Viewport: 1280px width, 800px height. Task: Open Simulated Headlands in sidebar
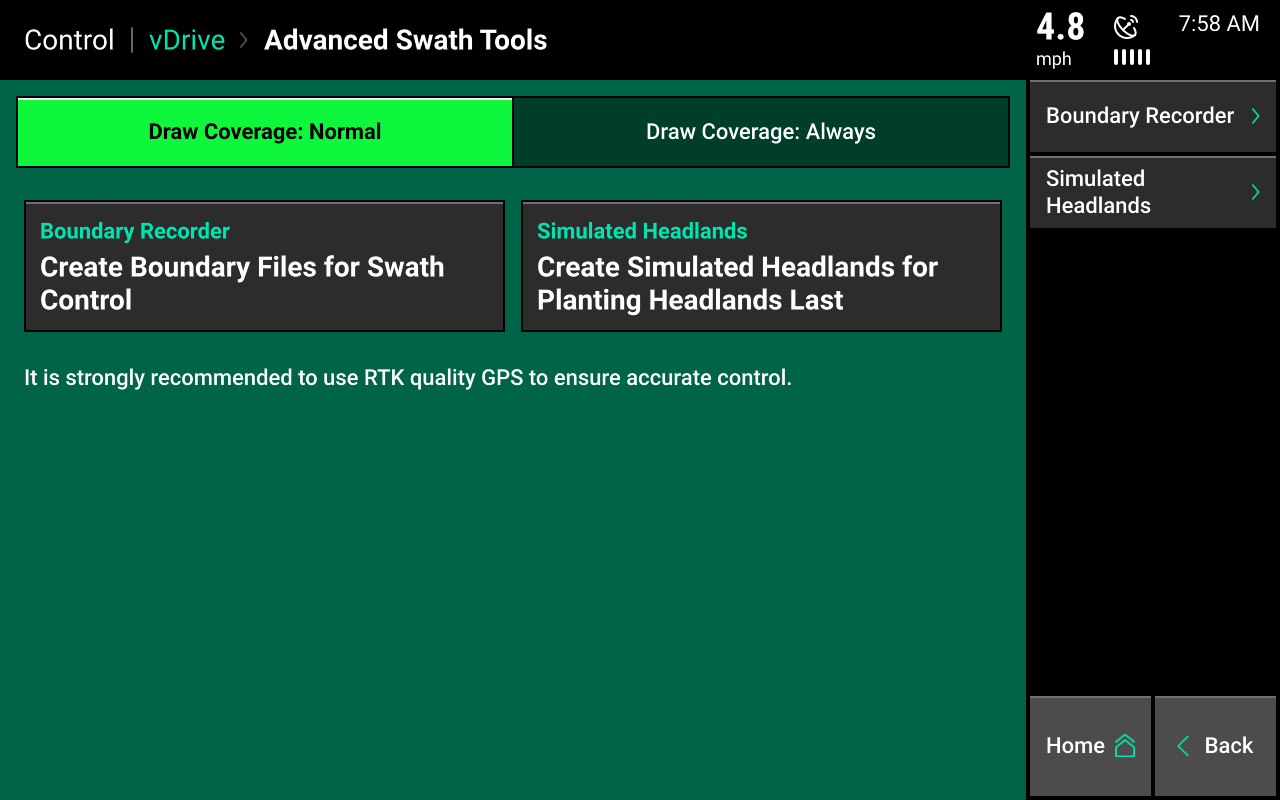click(1153, 192)
